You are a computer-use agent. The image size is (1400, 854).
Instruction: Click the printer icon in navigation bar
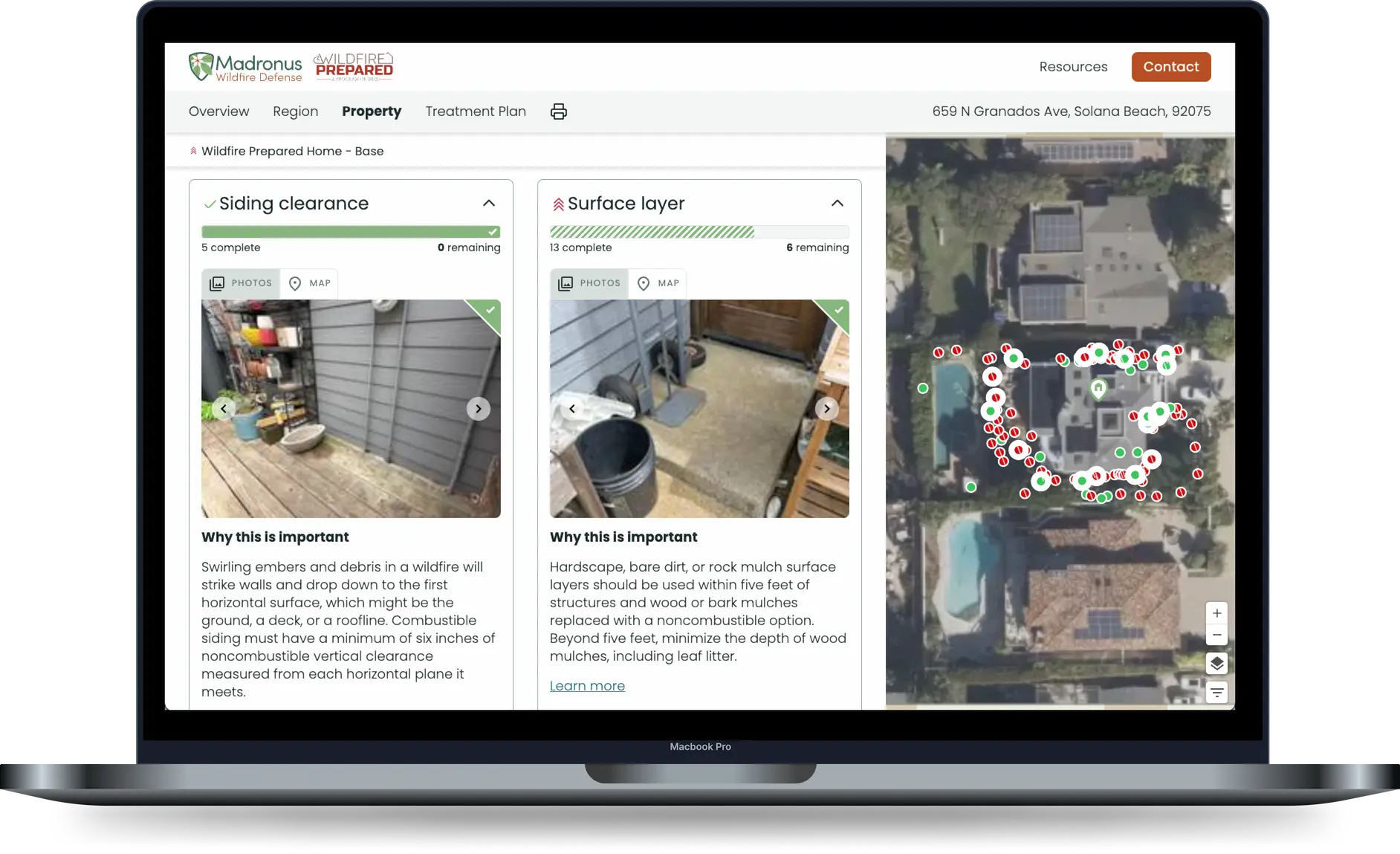[x=558, y=111]
